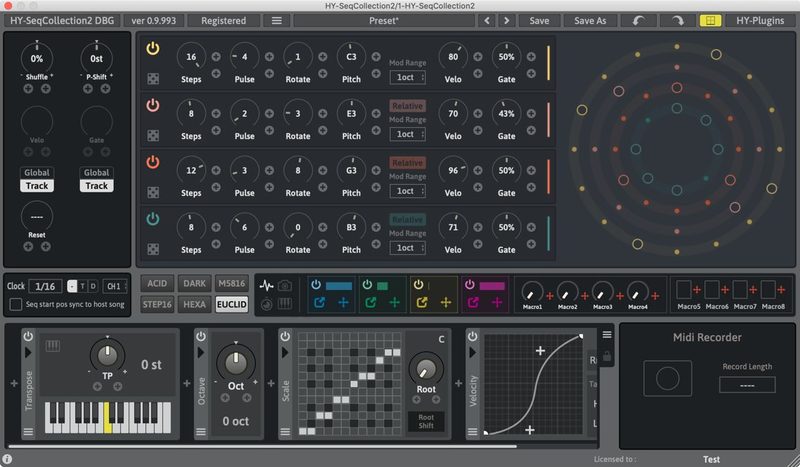The image size is (800, 467).
Task: Click the randomize dice icon on first track
Action: coord(153,78)
